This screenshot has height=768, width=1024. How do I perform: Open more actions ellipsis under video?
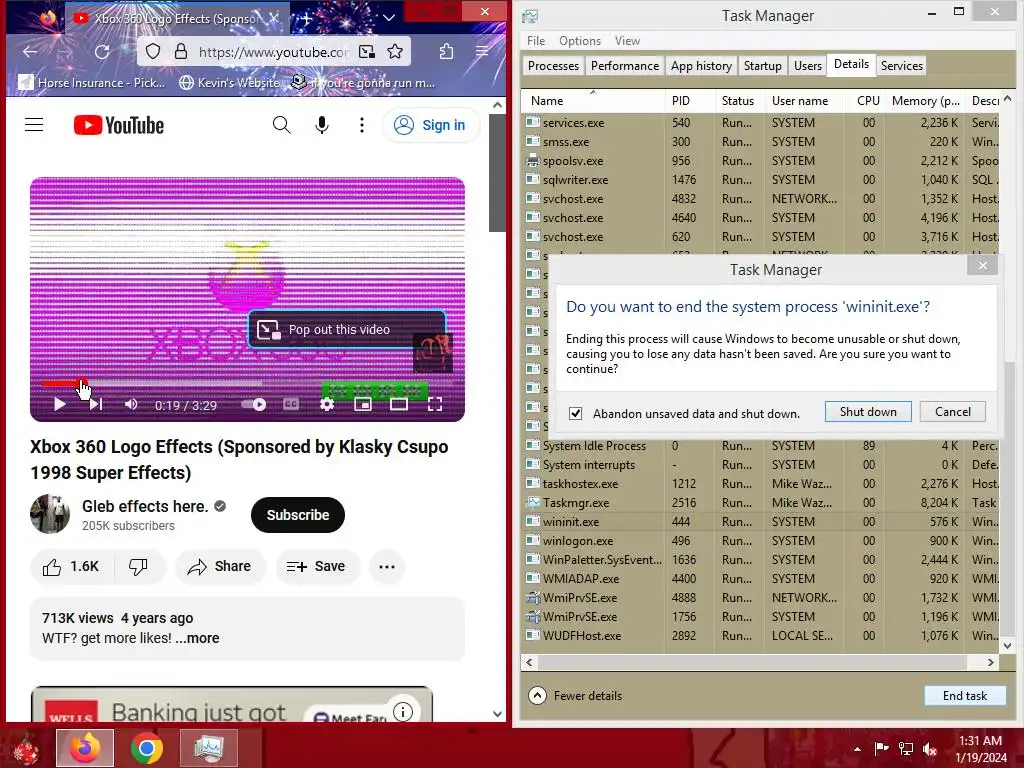(387, 566)
